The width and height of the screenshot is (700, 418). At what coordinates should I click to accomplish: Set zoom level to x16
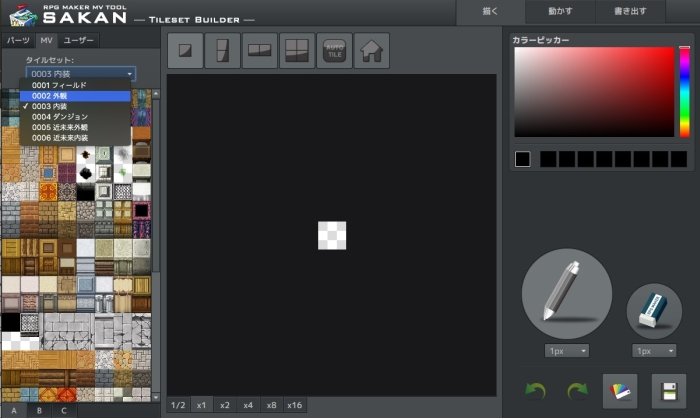tap(295, 405)
